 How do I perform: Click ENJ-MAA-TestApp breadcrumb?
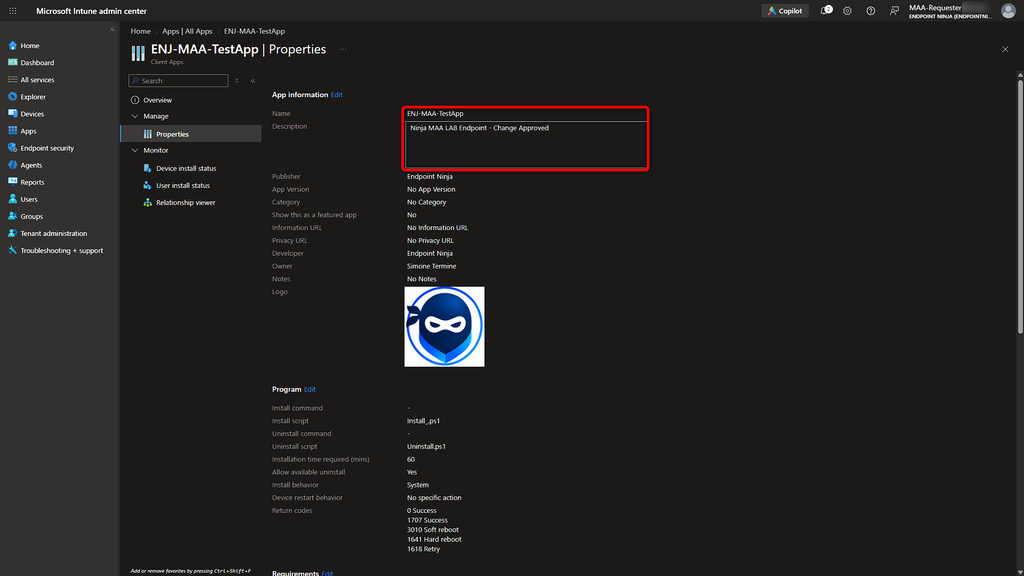[254, 31]
